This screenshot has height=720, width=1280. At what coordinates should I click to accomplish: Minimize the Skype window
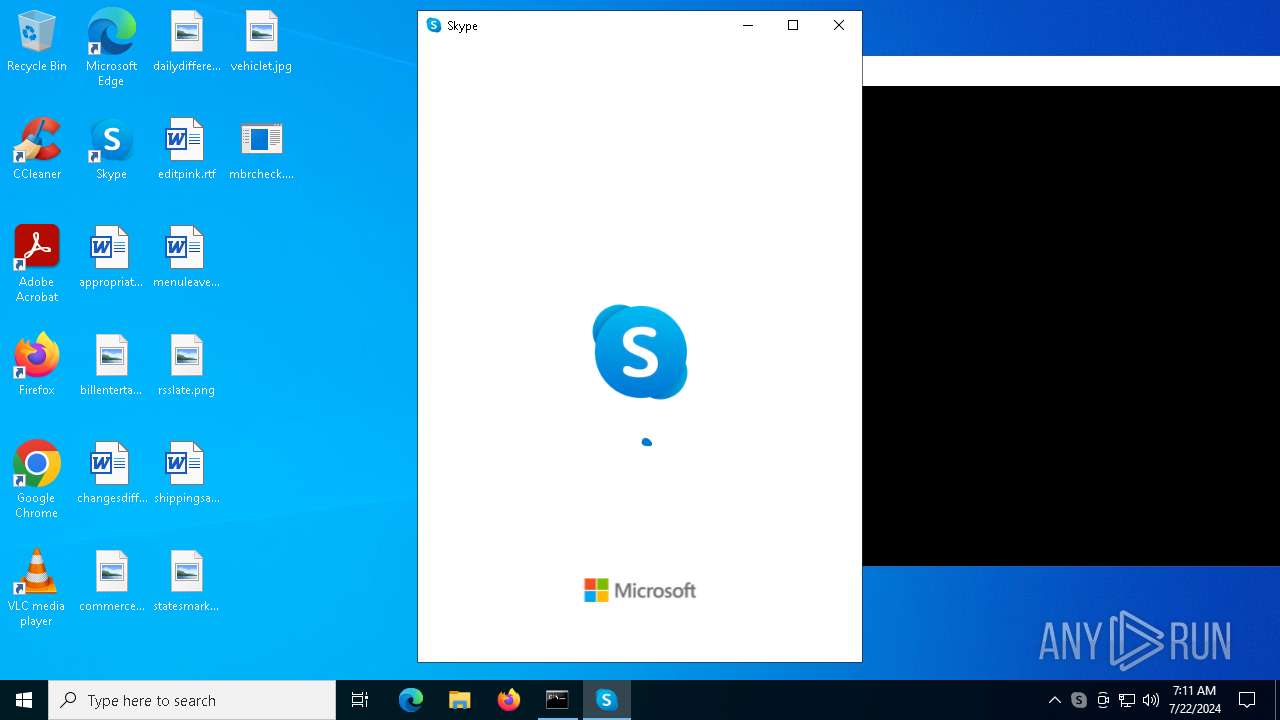747,25
